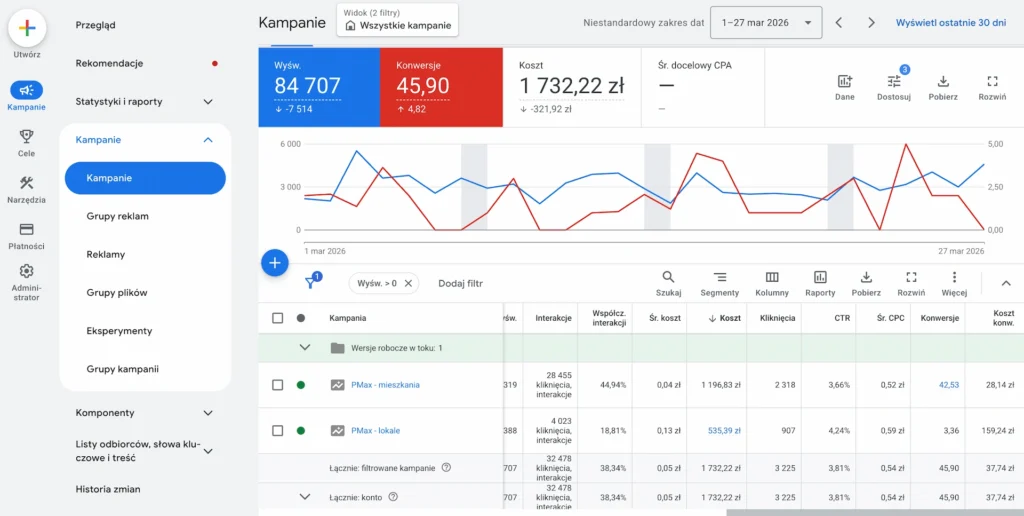The image size is (1024, 516).
Task: Expand Statystyki i raporty section
Action: [x=208, y=102]
